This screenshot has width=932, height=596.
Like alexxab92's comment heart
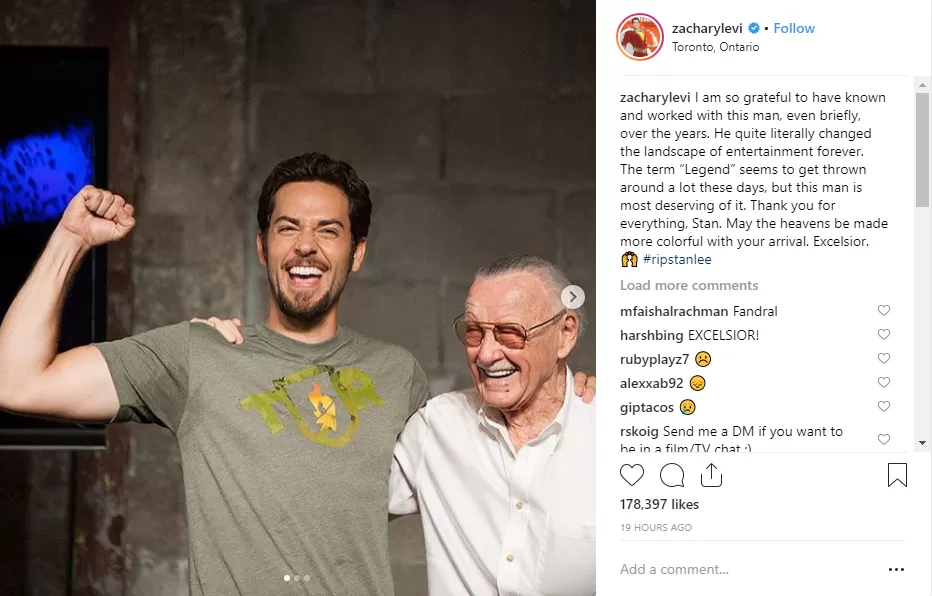point(883,383)
